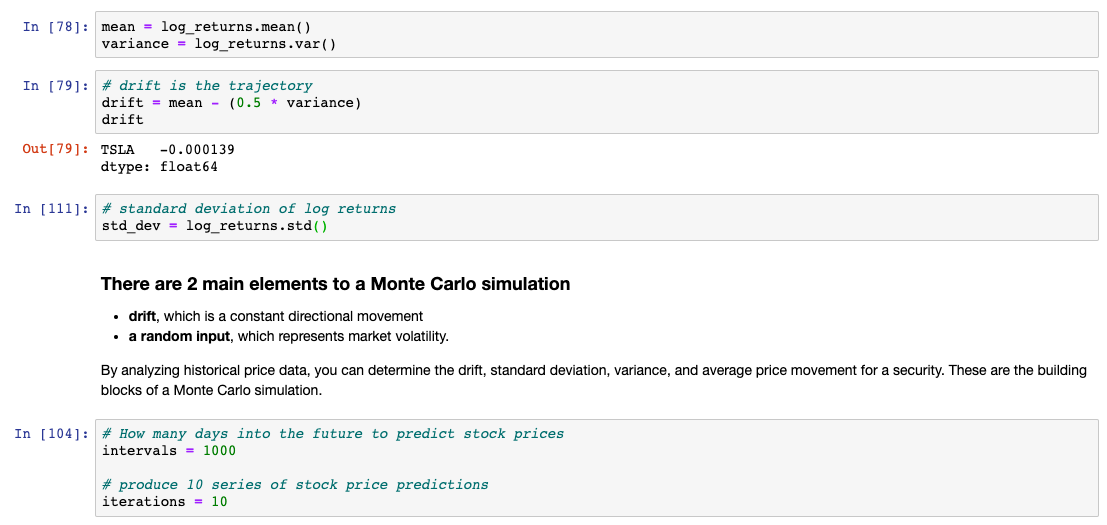Click the 'variance = log_returns.var()' line

pos(218,44)
